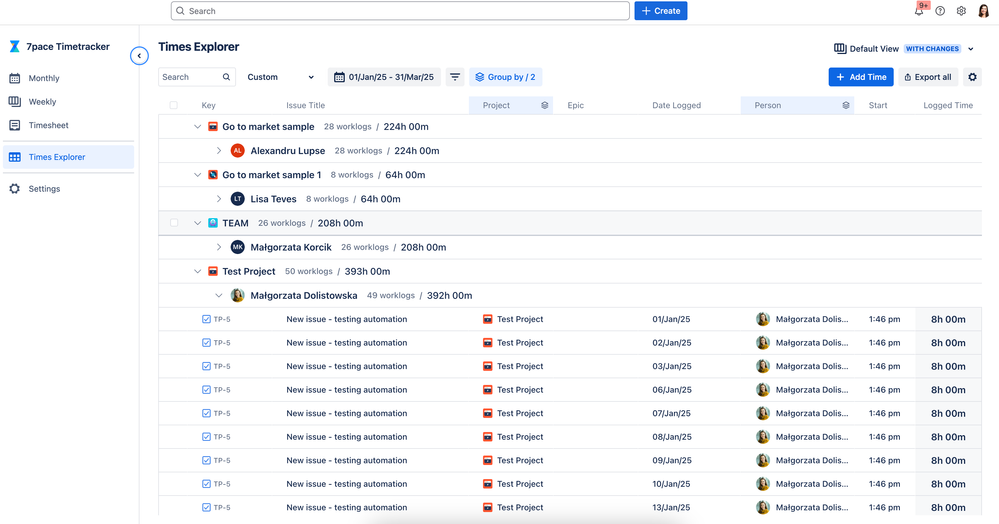This screenshot has width=999, height=524.
Task: Toggle TP-5 task checkbox on 08/Jan/25 row
Action: point(206,437)
